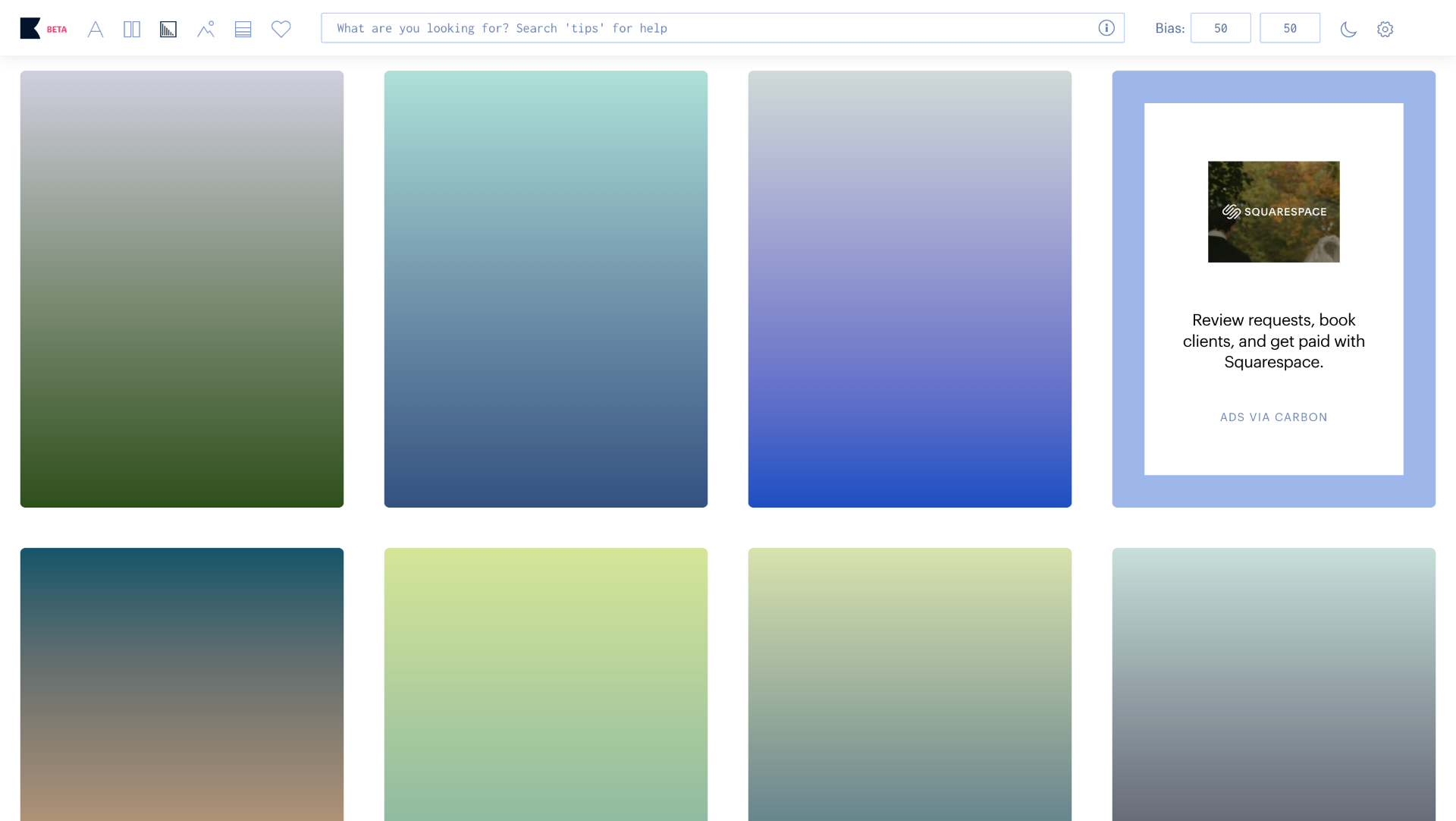Open the Squarespace ad text link
1456x821 pixels.
point(1273,341)
